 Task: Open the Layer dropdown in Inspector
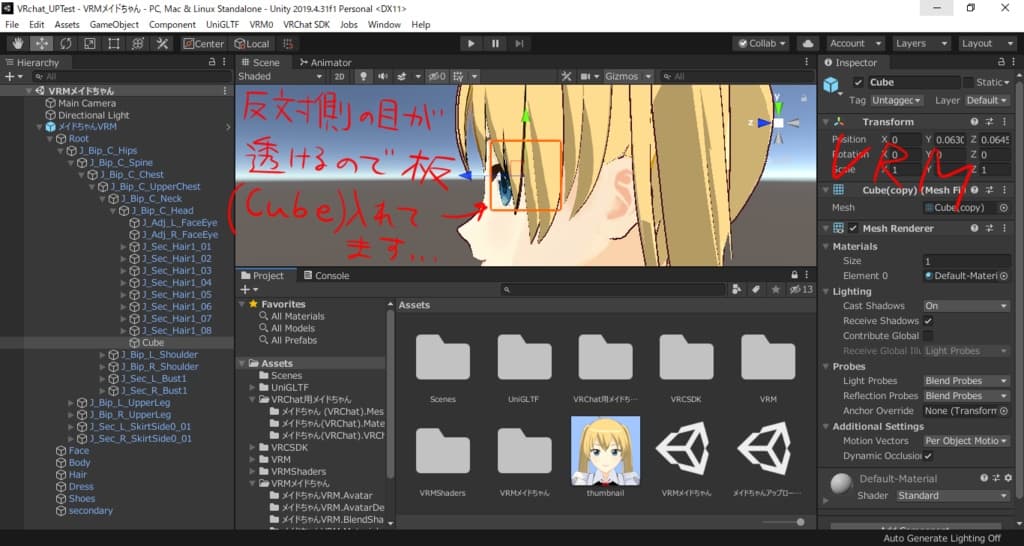click(987, 101)
